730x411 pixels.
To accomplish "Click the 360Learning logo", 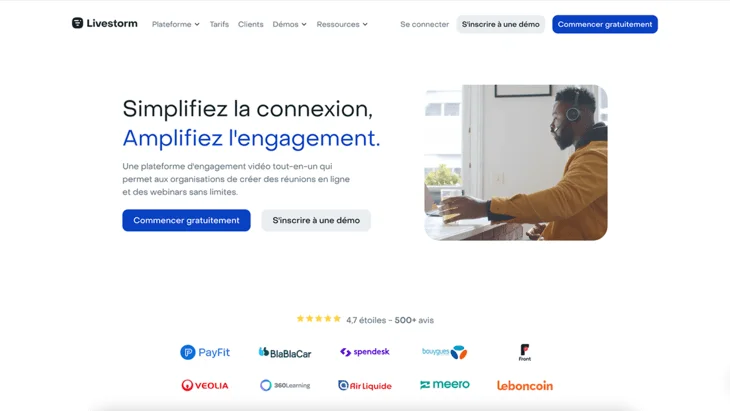I will click(285, 385).
